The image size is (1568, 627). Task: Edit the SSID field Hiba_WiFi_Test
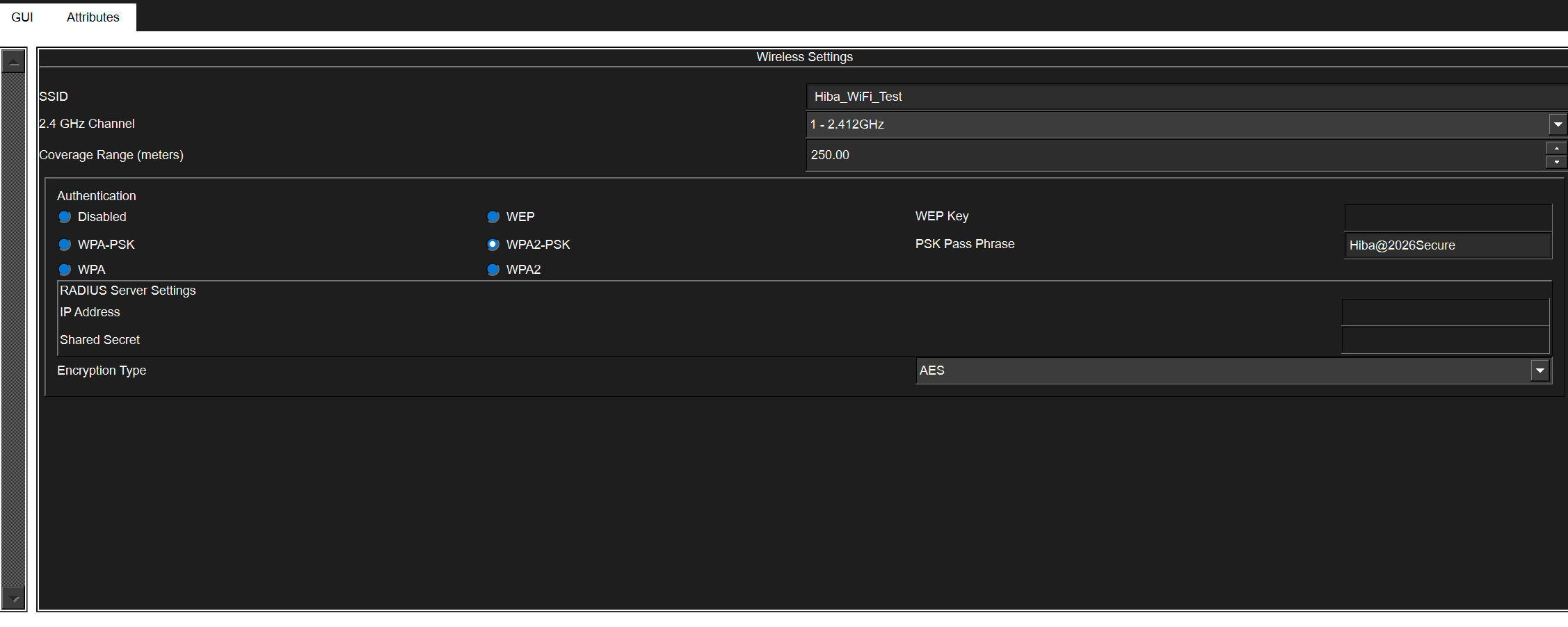tap(1187, 97)
